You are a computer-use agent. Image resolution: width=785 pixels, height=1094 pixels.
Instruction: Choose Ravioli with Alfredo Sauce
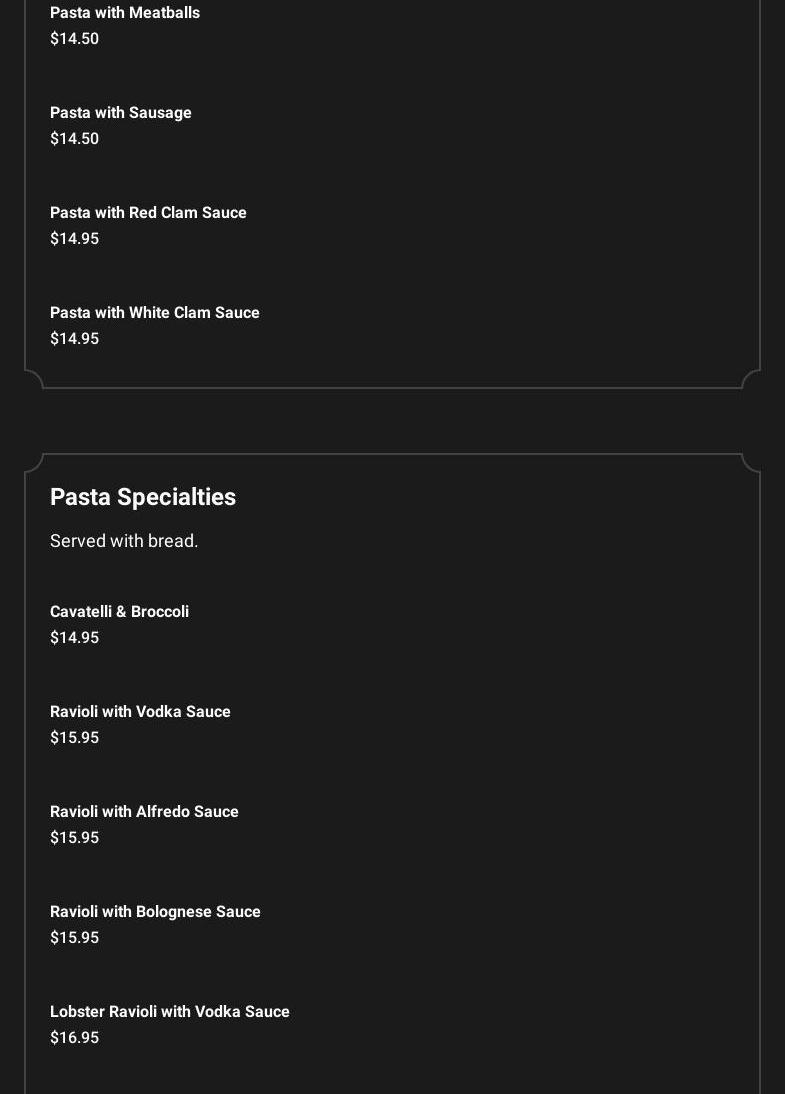144,812
